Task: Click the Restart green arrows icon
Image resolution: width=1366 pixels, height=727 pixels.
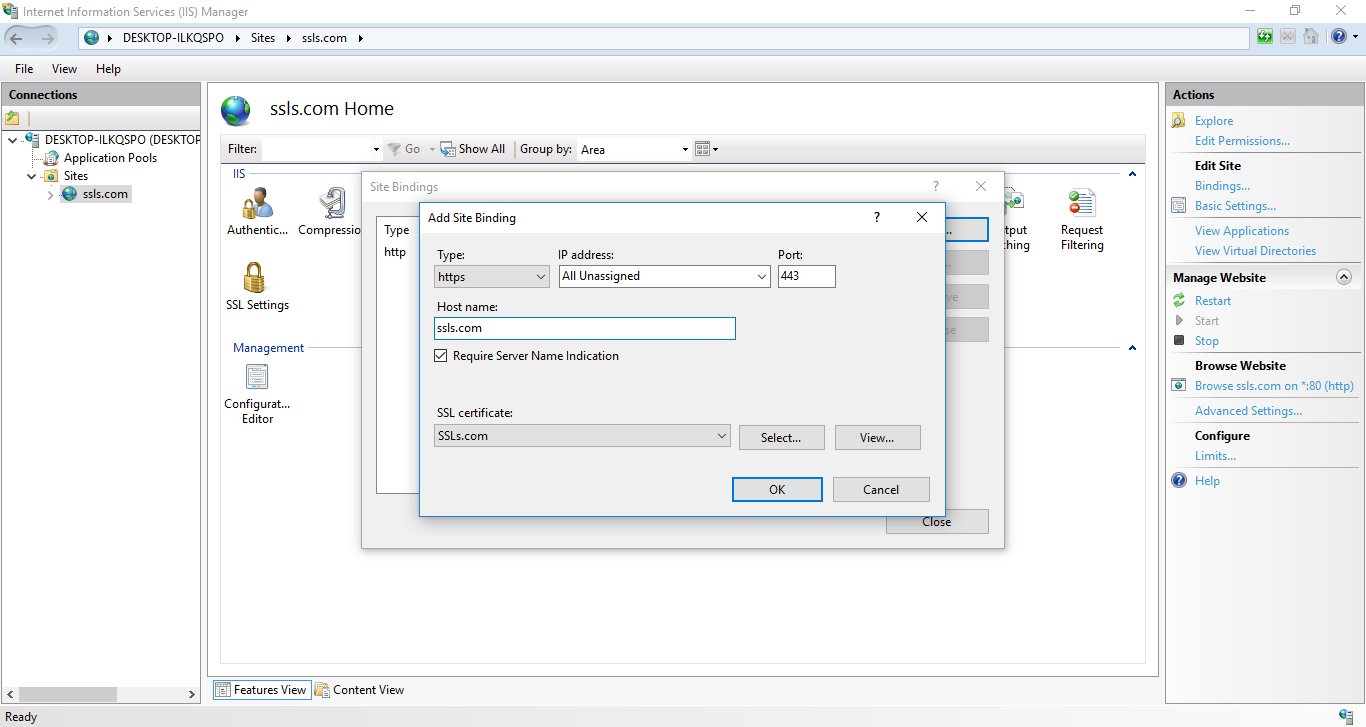Action: [1179, 300]
